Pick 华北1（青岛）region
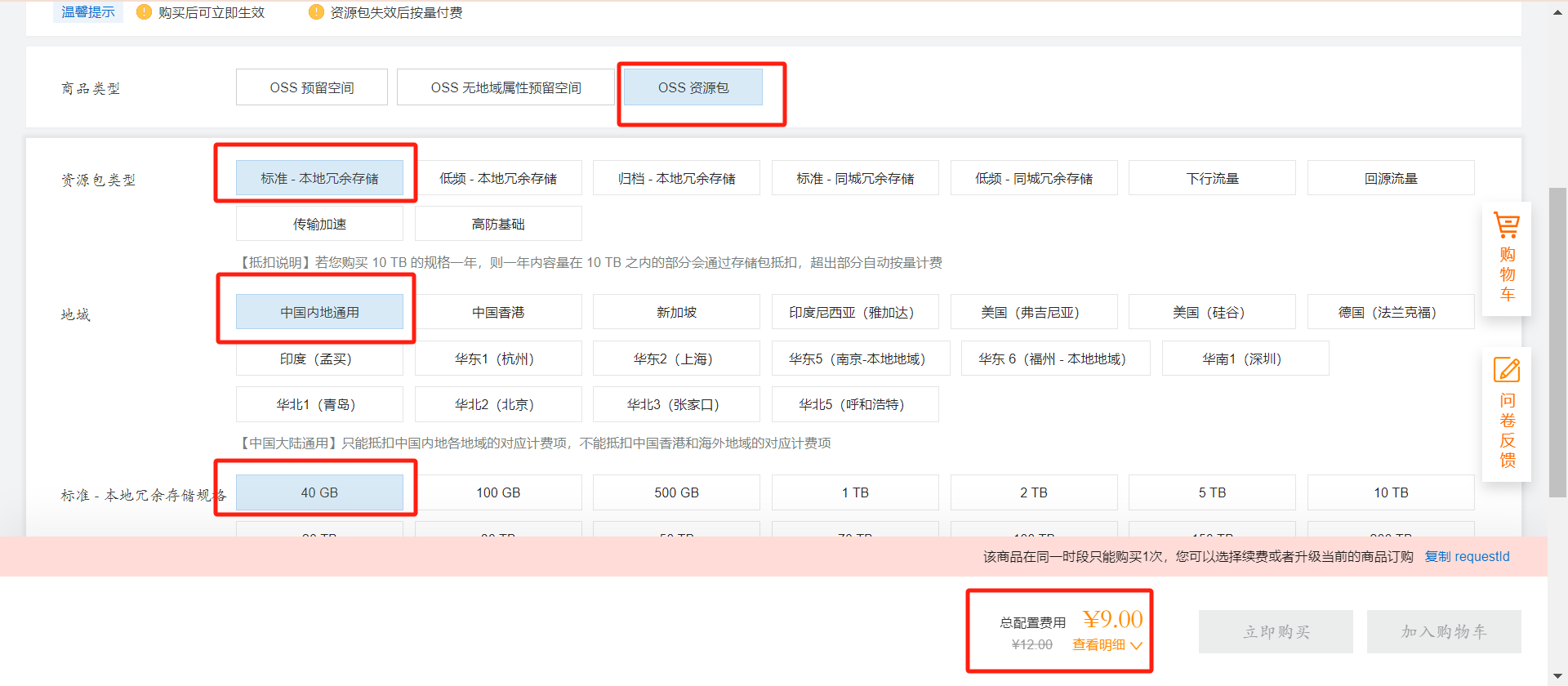Viewport: 1568px width, 686px height. [x=319, y=404]
